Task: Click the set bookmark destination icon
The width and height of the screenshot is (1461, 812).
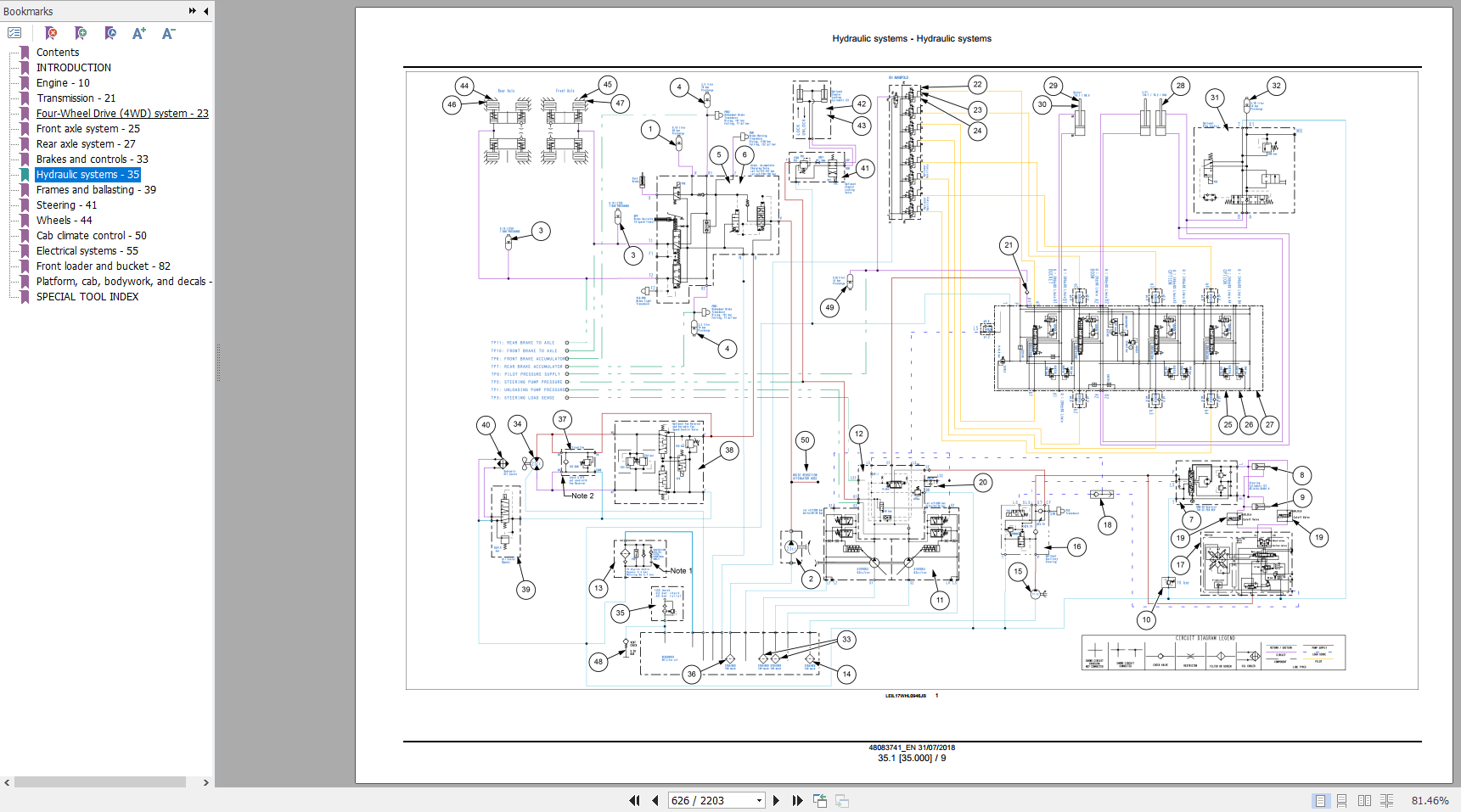Action: tap(110, 33)
